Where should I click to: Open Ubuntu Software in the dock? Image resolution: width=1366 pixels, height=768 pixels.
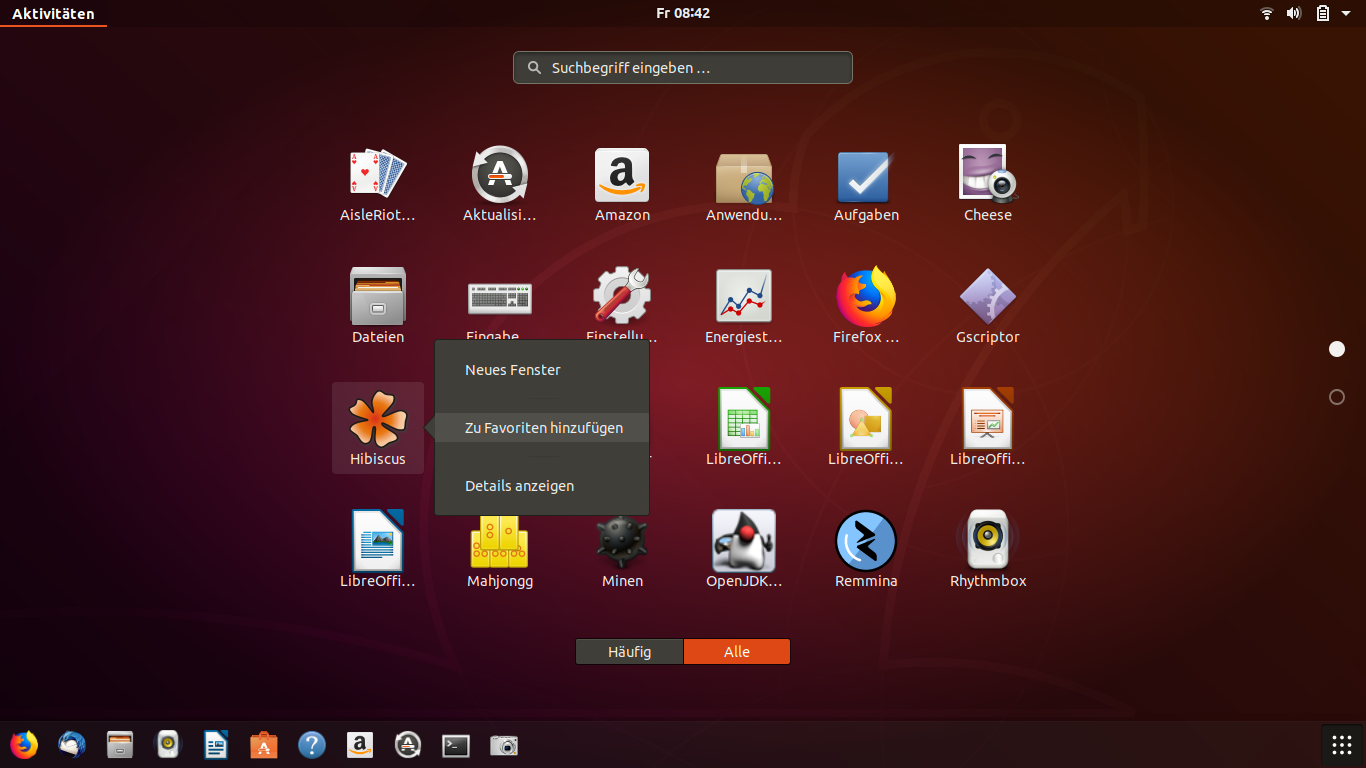pyautogui.click(x=264, y=745)
